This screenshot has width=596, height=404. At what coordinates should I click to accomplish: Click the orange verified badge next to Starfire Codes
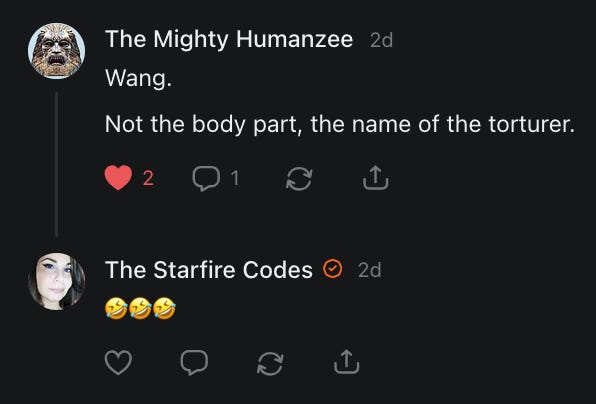point(333,269)
